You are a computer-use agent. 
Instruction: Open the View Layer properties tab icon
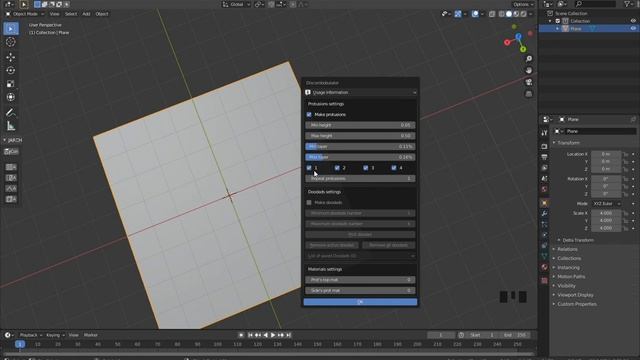tap(544, 168)
